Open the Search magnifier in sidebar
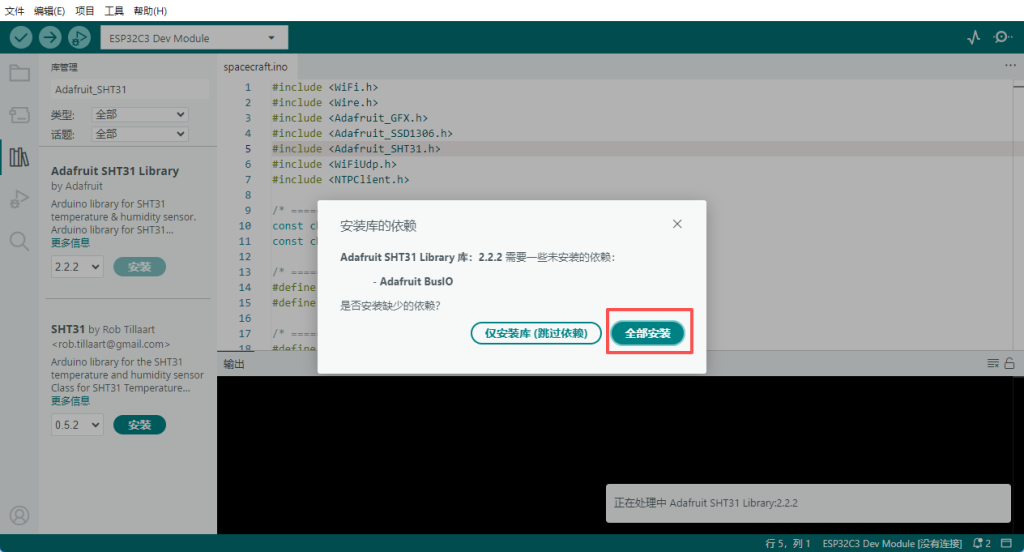1024x552 pixels. 19,241
